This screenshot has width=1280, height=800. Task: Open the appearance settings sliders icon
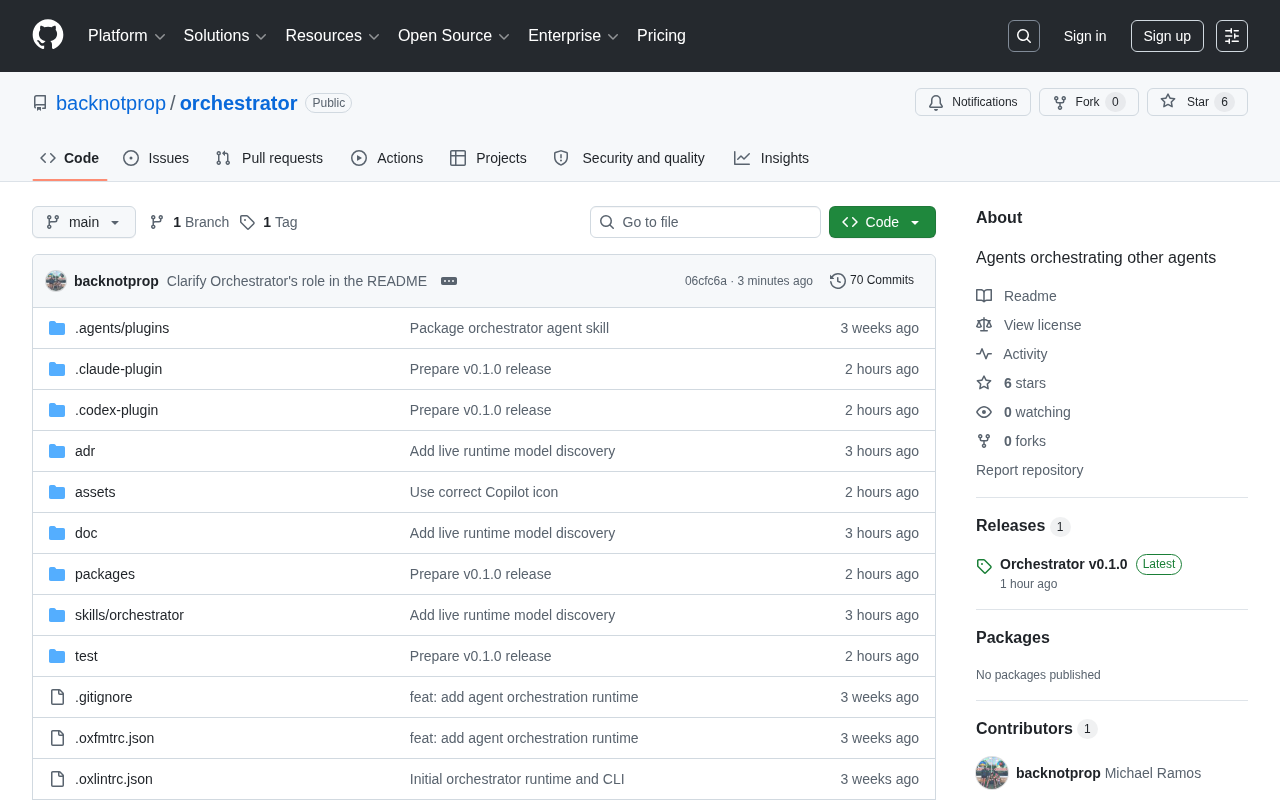pos(1232,36)
